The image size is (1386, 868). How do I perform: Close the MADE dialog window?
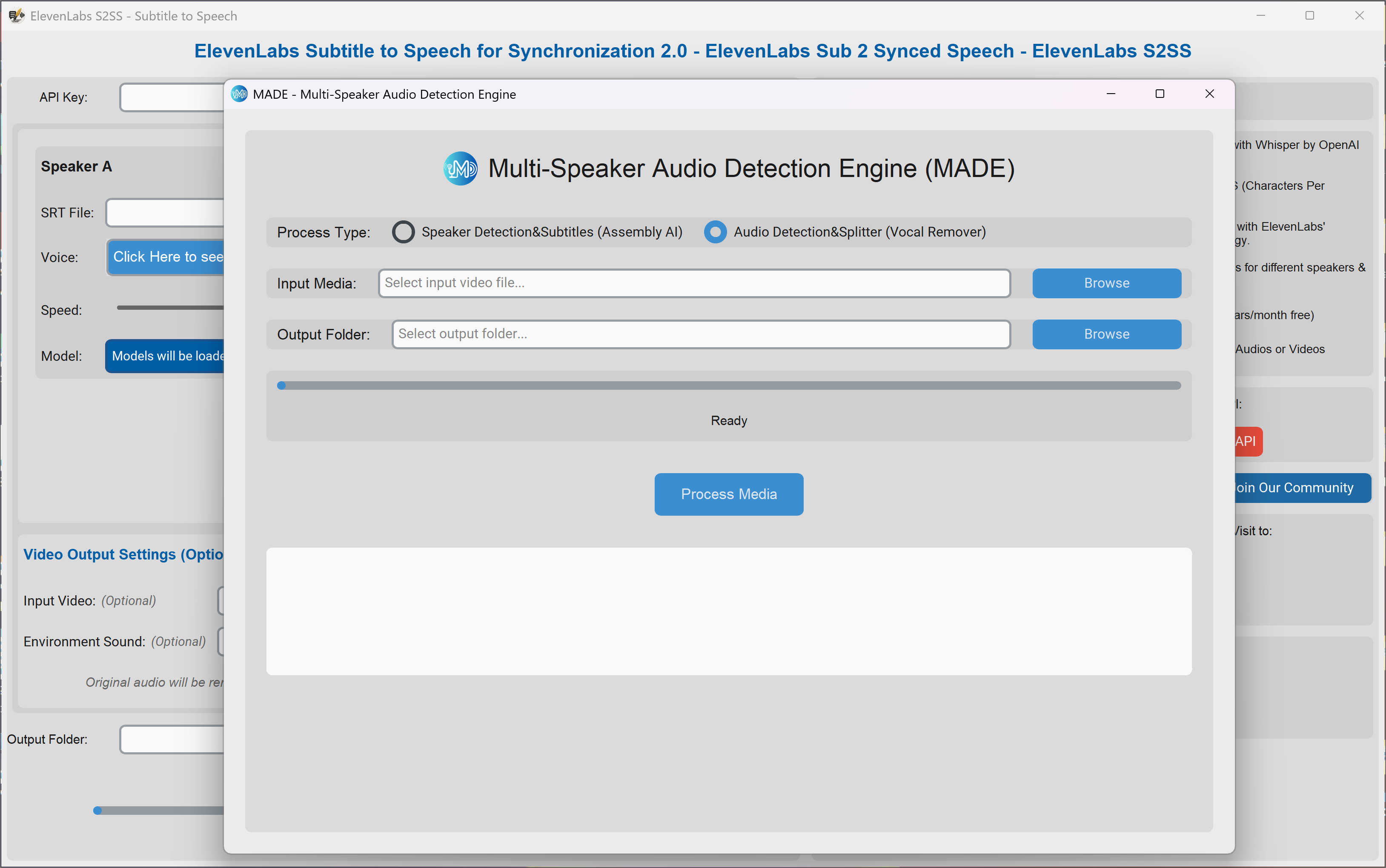(1209, 94)
